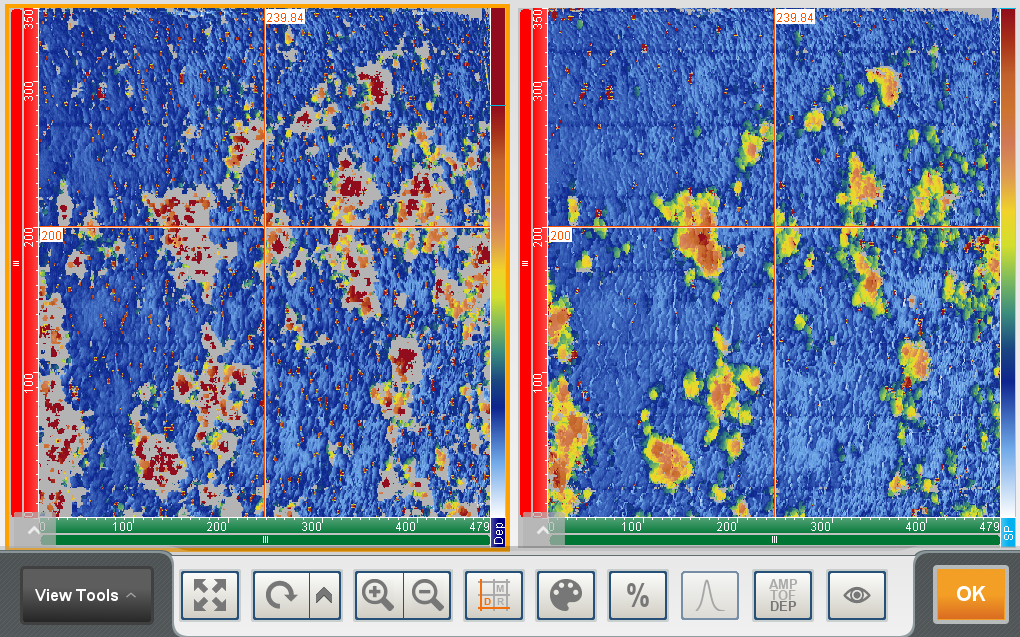This screenshot has width=1020, height=637.
Task: Open the chevron dropdown beside the rotate icon
Action: pos(322,594)
